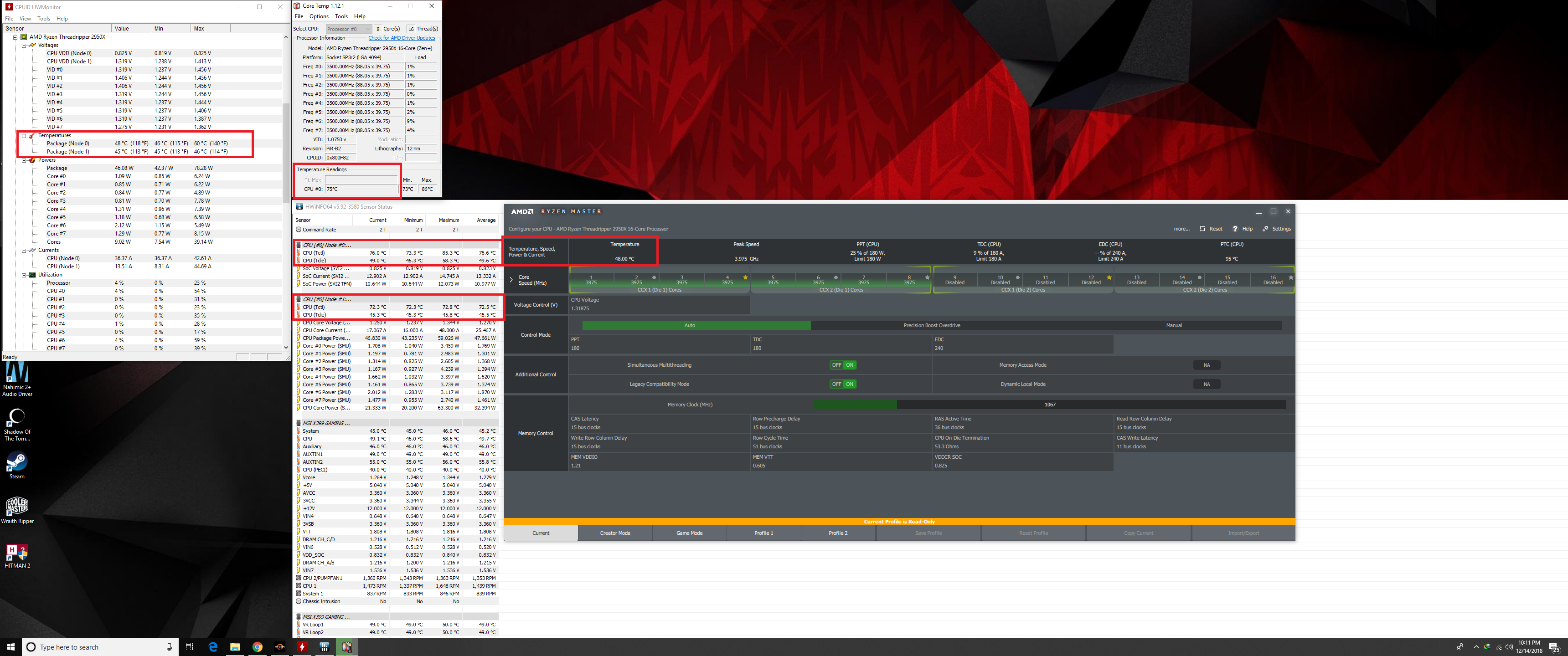This screenshot has height=656, width=1568.
Task: Collapse the Utilization node in HWMonitor
Action: pyautogui.click(x=24, y=275)
